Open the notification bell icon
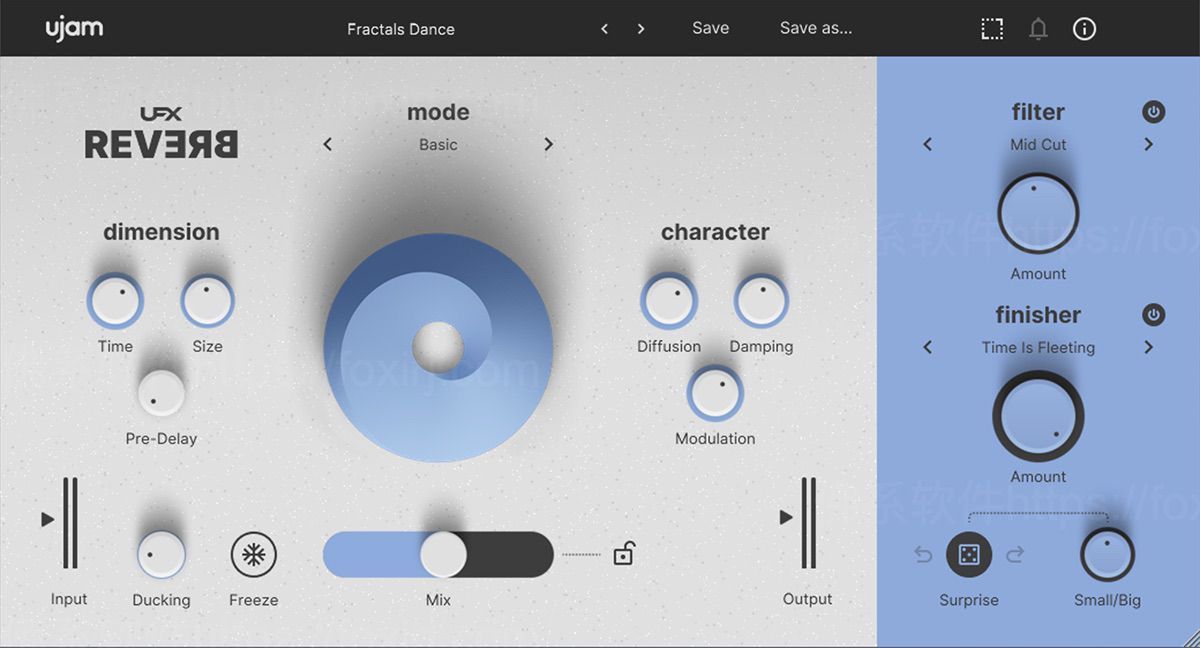This screenshot has width=1200, height=648. pyautogui.click(x=1038, y=28)
